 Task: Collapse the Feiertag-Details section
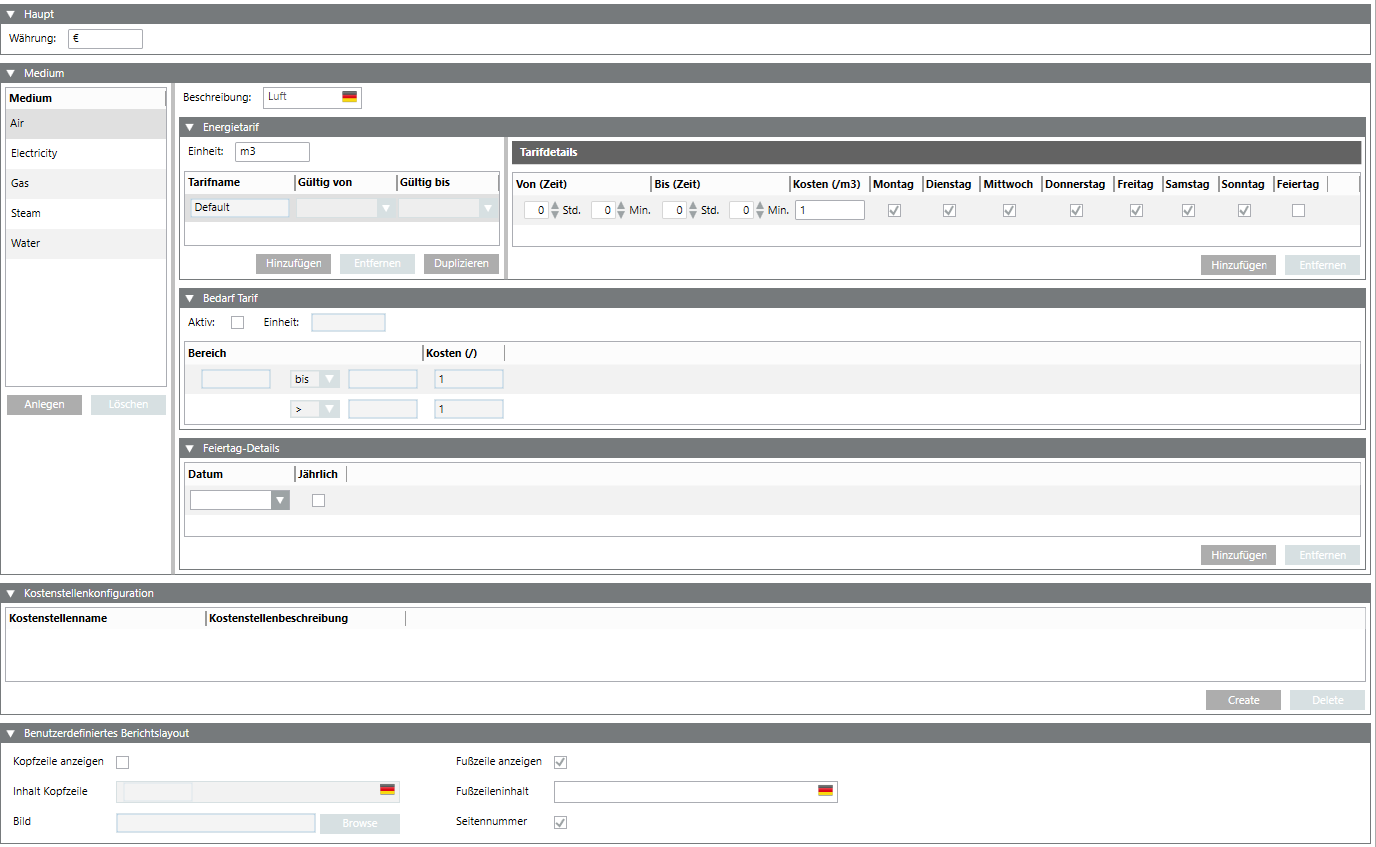190,448
